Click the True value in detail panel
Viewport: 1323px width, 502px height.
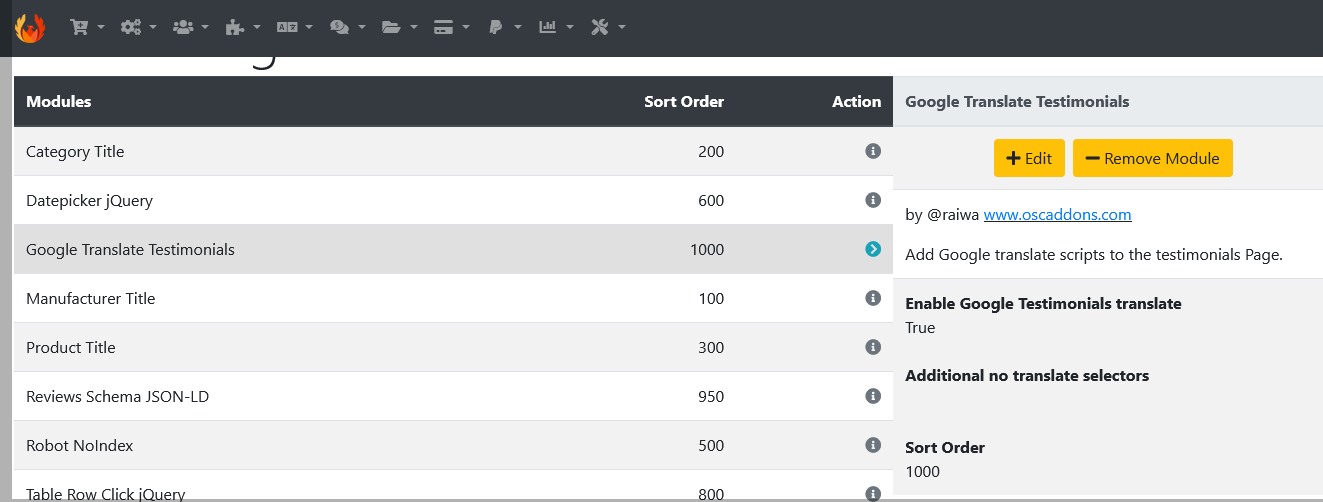pos(920,328)
